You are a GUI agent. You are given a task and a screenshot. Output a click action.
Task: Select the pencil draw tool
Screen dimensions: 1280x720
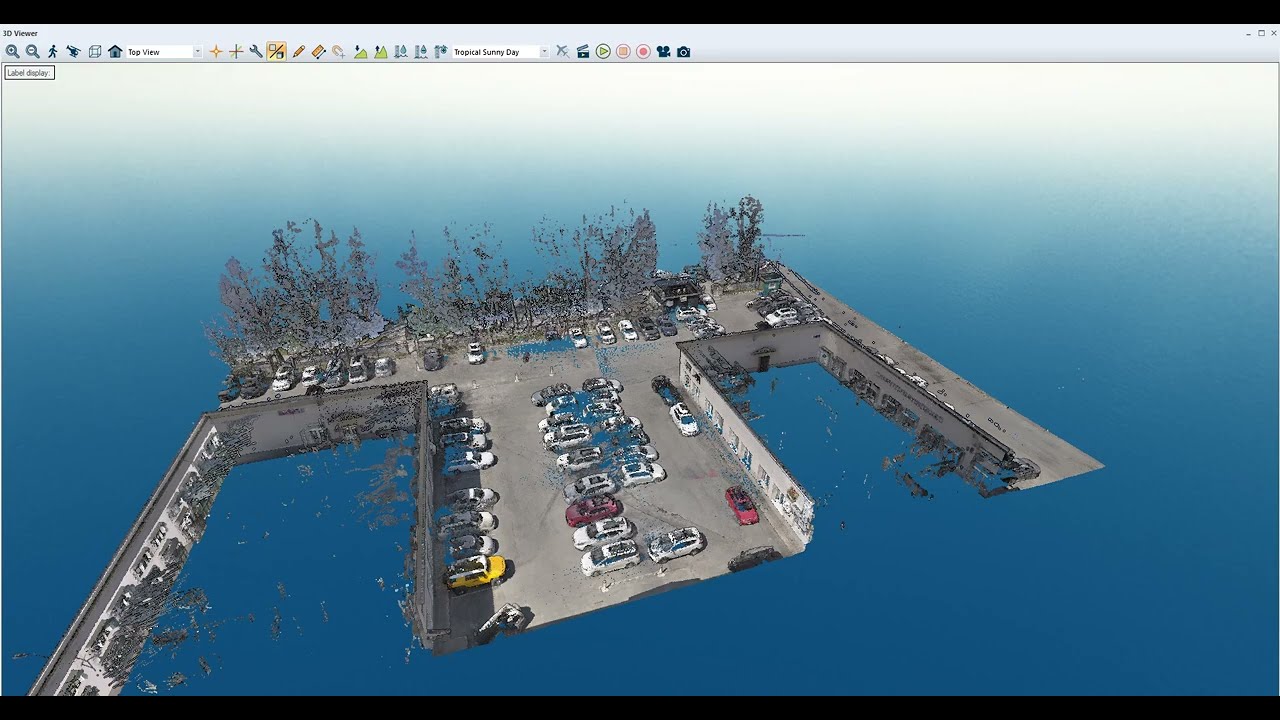pos(298,52)
